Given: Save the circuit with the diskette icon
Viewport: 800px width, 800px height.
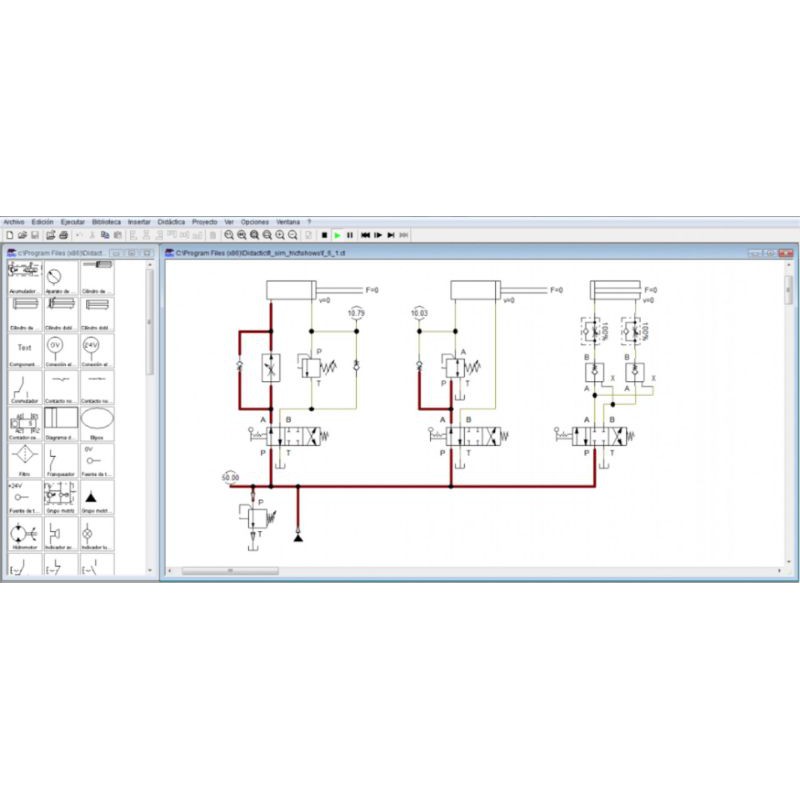Looking at the screenshot, I should pos(35,235).
